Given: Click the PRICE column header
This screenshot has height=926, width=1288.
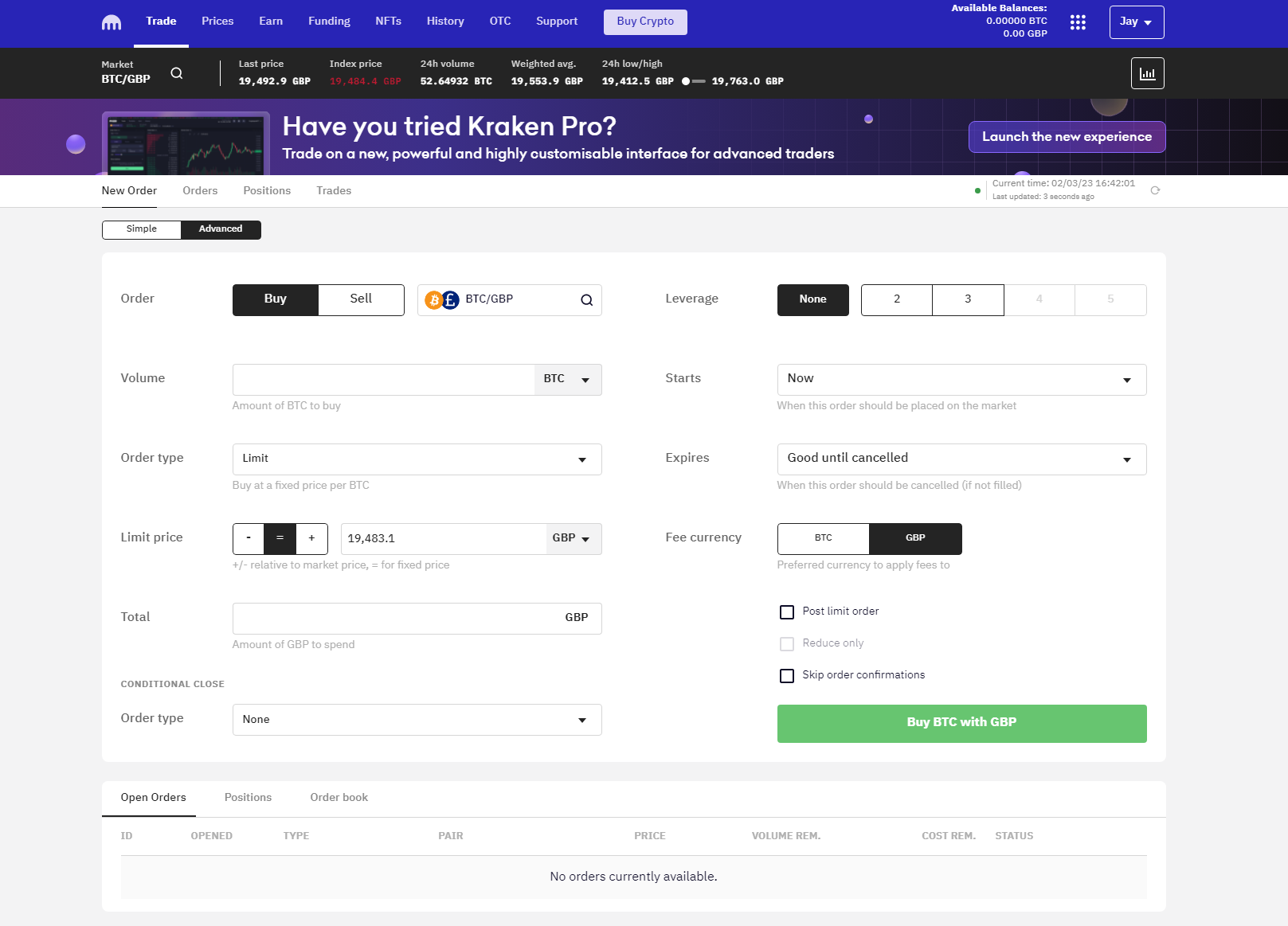Looking at the screenshot, I should pos(650,836).
